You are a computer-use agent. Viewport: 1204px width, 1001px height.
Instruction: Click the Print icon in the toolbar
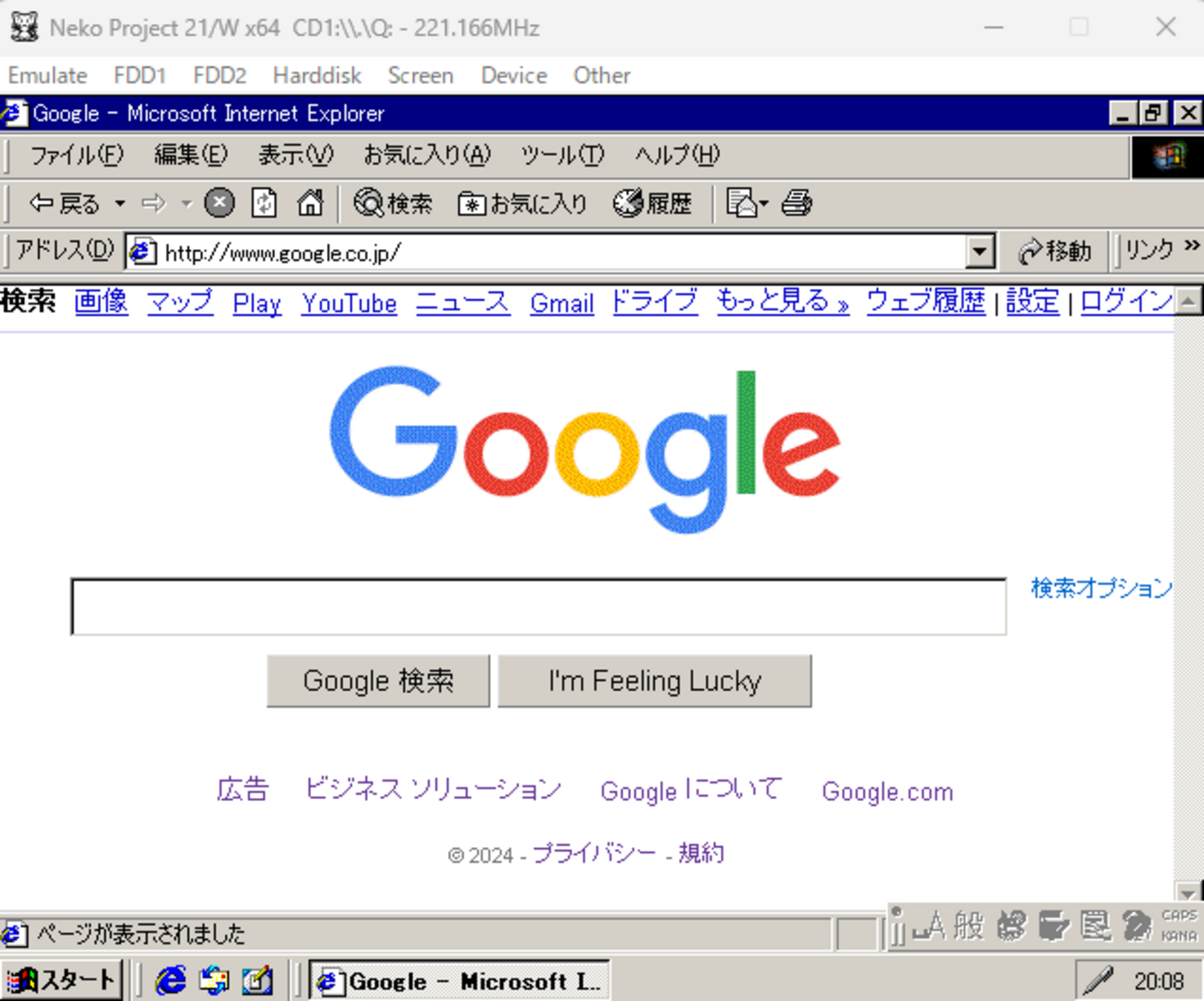796,203
